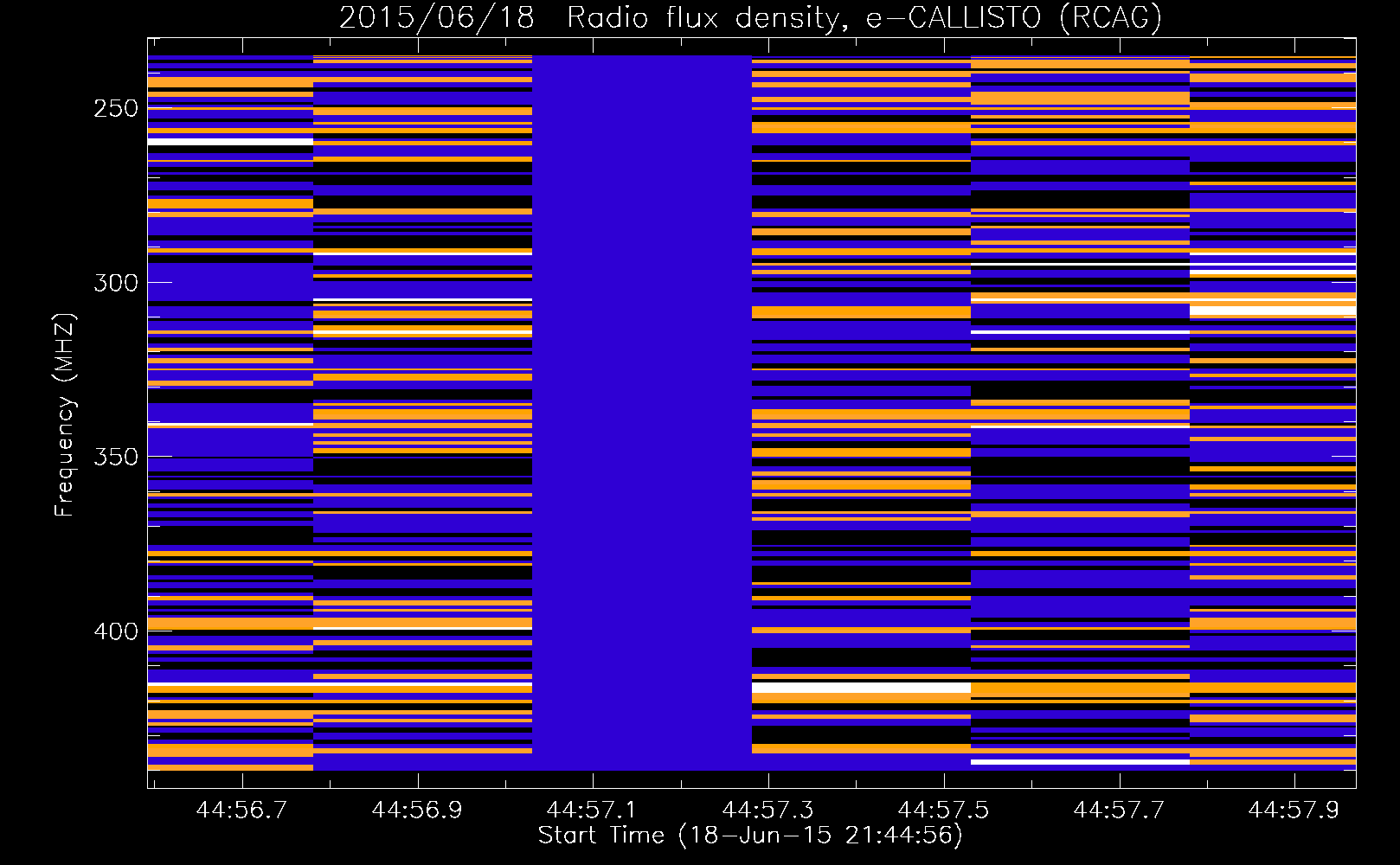
Task: Click the 44:57.9 time tick label
Action: pos(1294,810)
